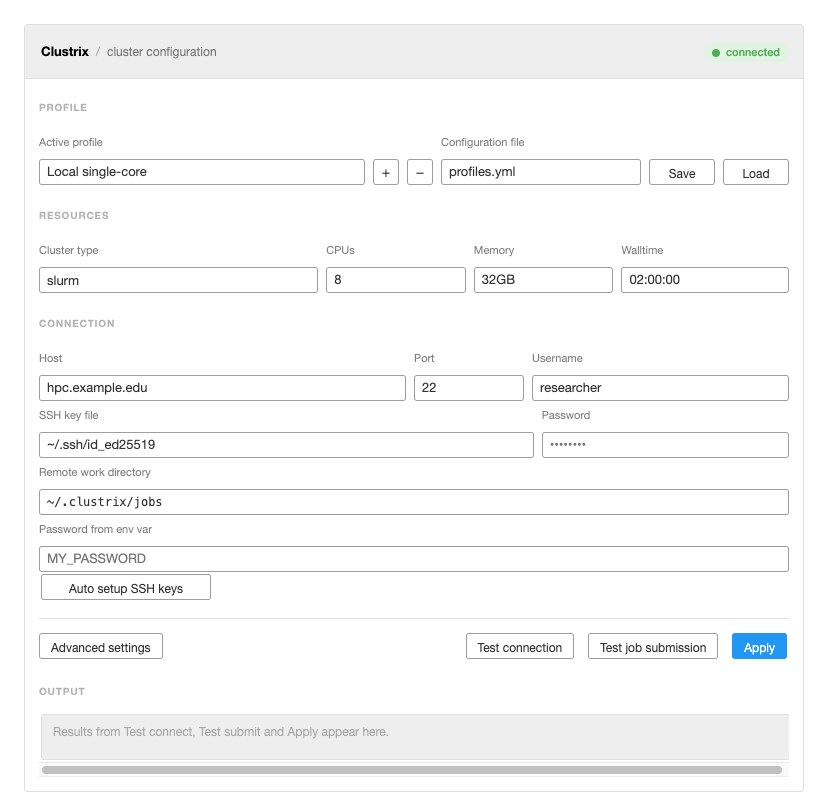Focus the CPUs input
Viewport: 830px width, 803px height.
[x=396, y=280]
